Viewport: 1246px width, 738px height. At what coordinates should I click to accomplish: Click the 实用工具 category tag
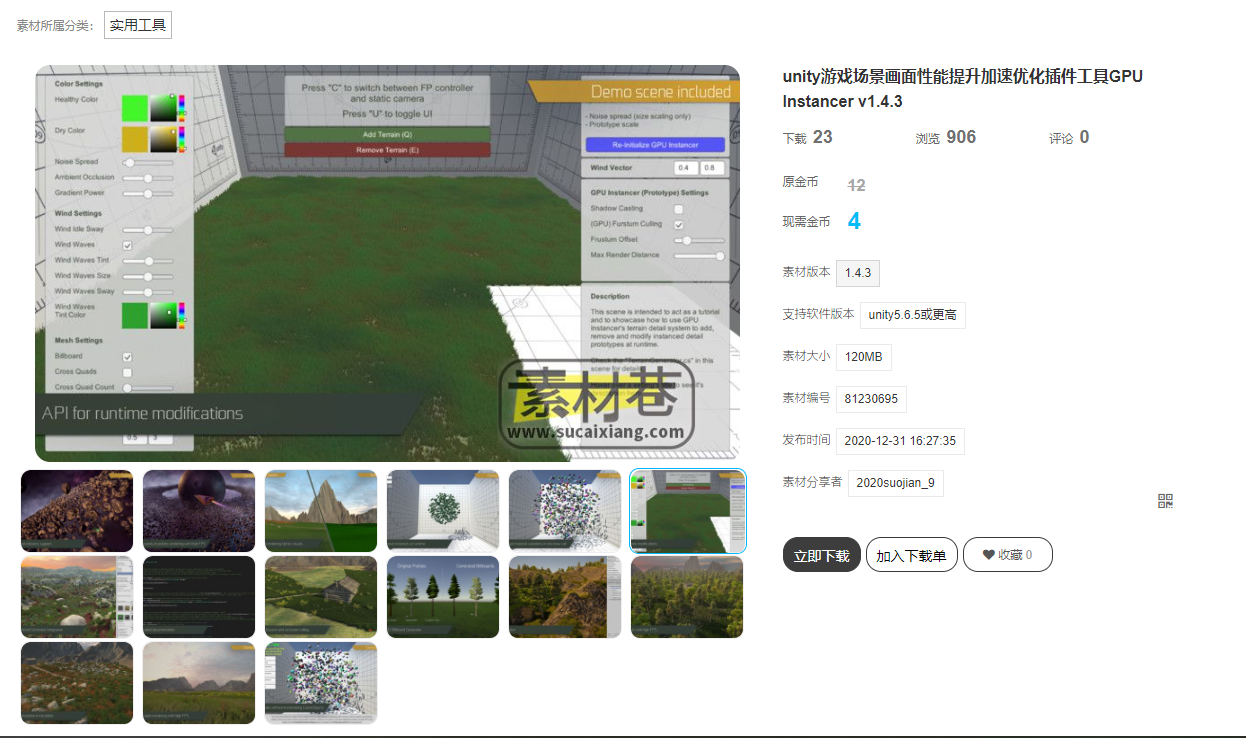(x=138, y=25)
